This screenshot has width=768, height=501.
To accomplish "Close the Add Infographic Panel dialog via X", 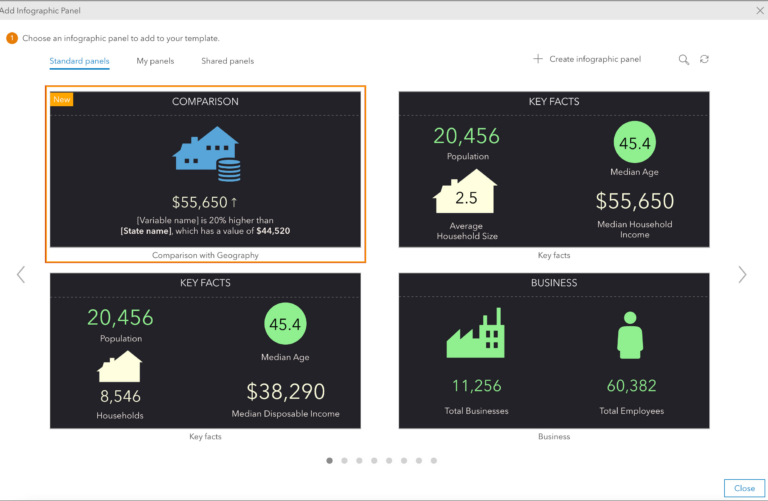I will (760, 10).
